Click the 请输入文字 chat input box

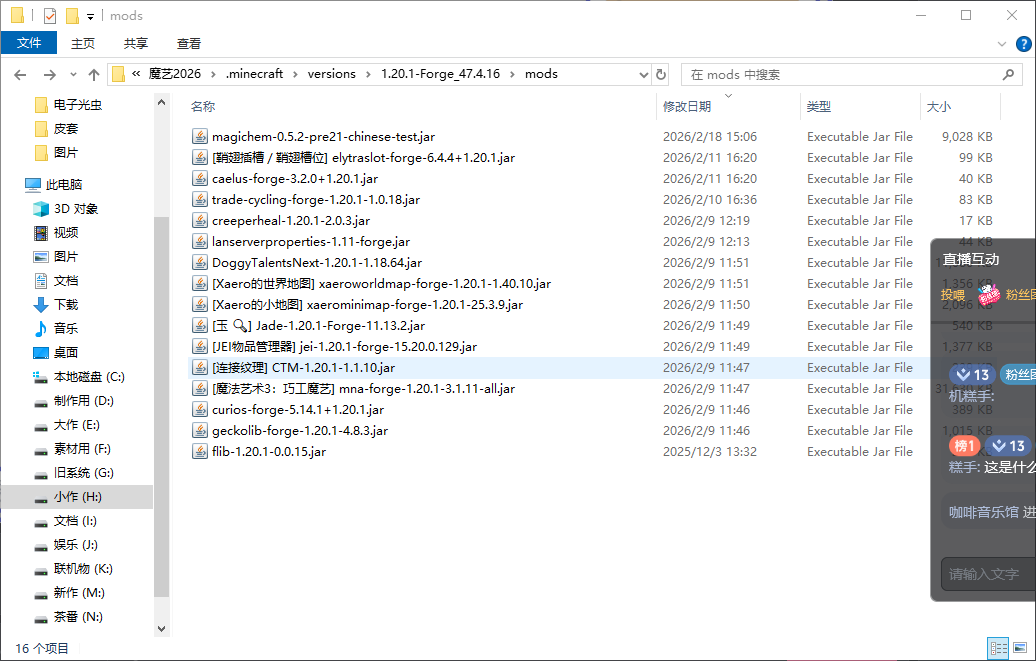point(989,574)
